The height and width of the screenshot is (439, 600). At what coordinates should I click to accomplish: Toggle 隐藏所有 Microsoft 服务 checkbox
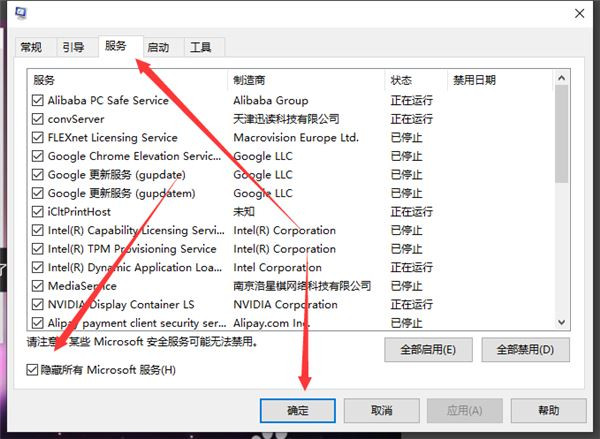tap(35, 371)
